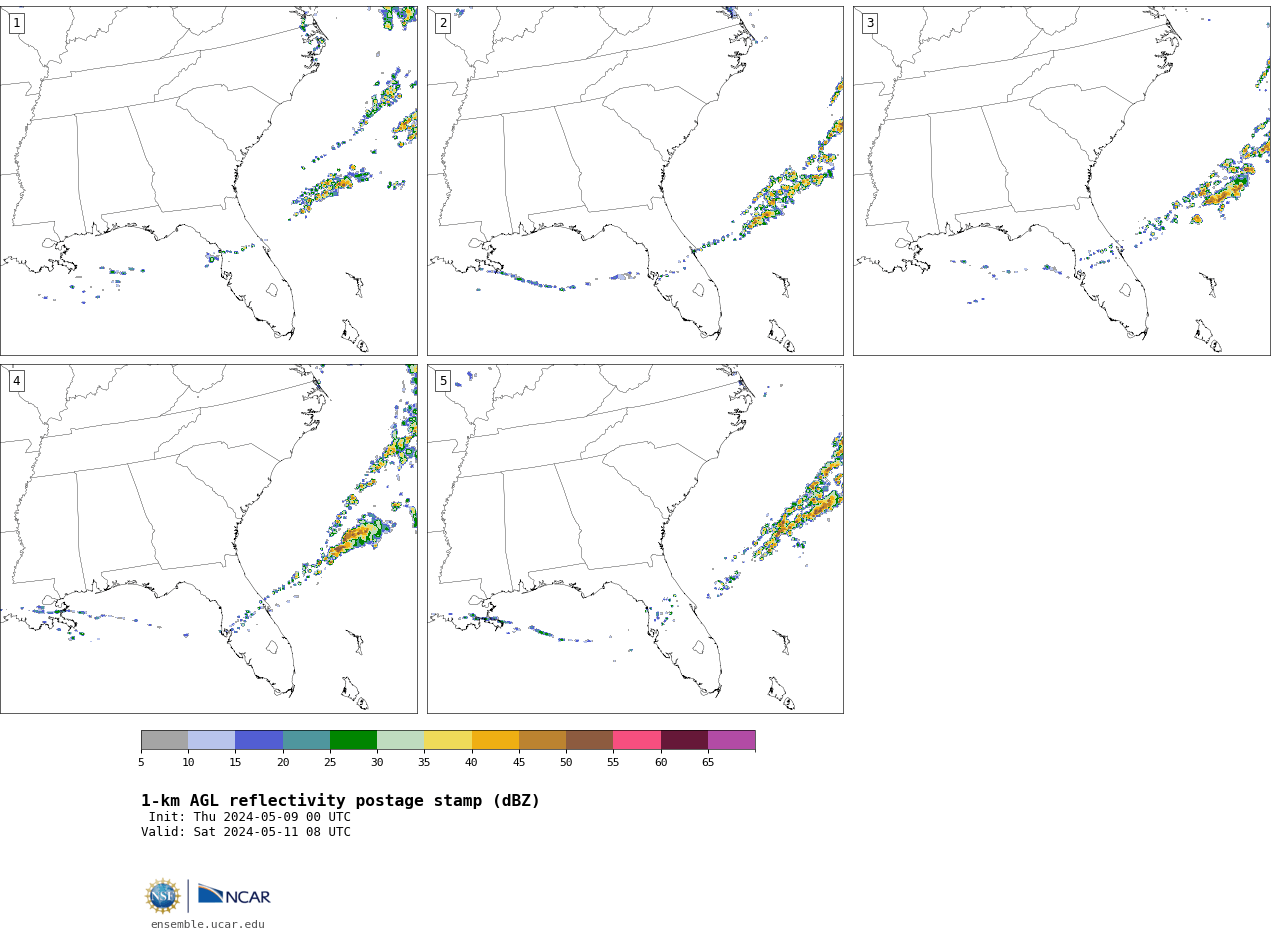Image resolution: width=1280 pixels, height=936 pixels.
Task: Click the 35 tick label on colorbar
Action: pyautogui.click(x=424, y=763)
